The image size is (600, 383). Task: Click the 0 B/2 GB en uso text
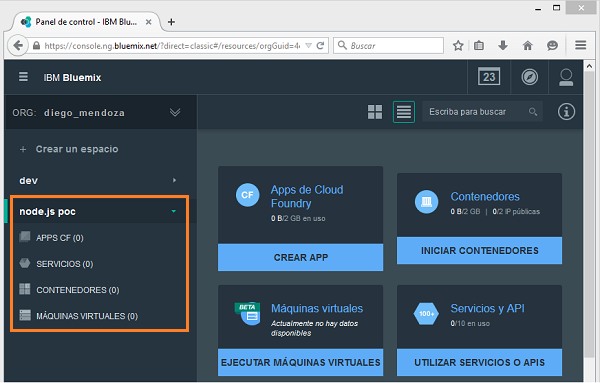pos(298,218)
